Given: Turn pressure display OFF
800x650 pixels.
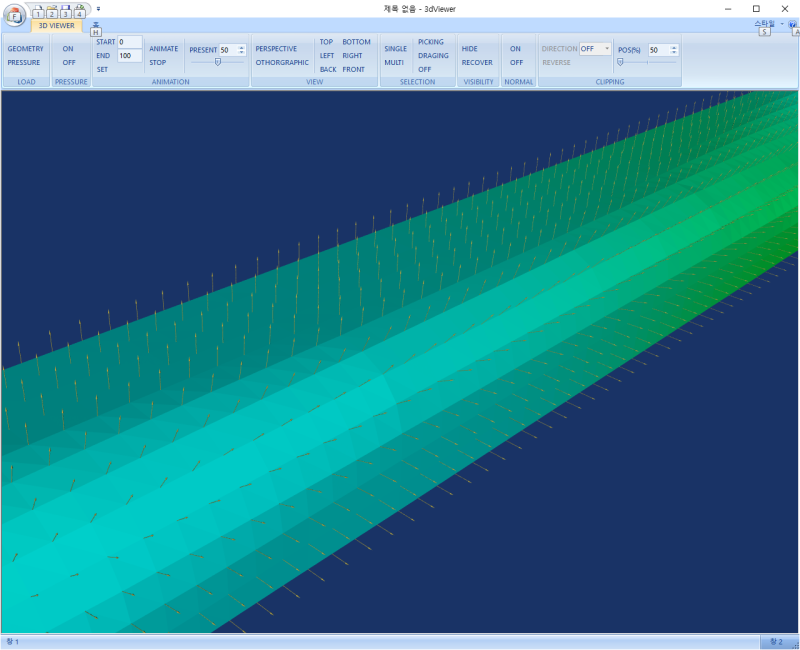Looking at the screenshot, I should [x=69, y=62].
